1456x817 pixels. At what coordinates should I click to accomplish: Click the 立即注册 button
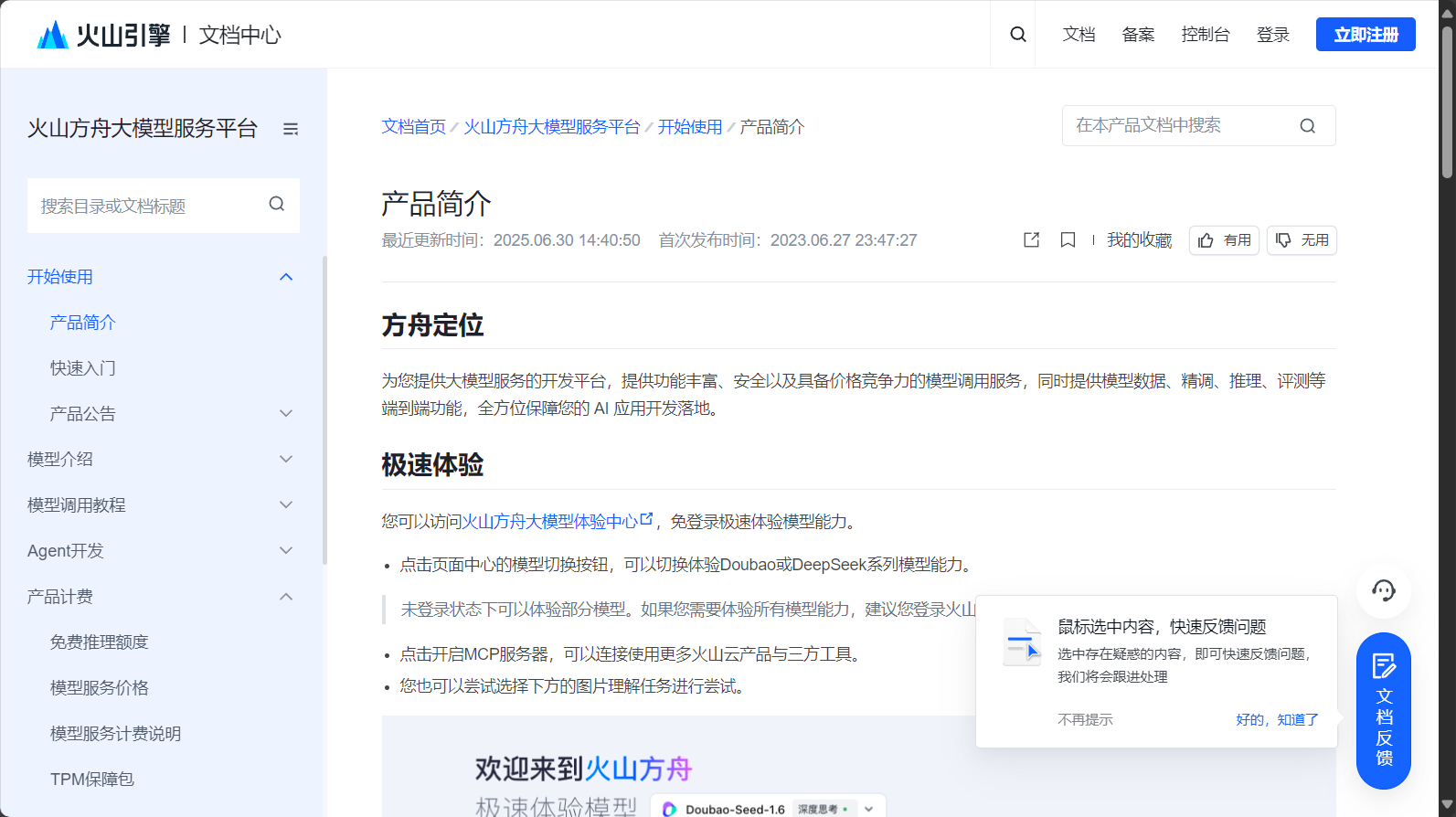point(1366,35)
